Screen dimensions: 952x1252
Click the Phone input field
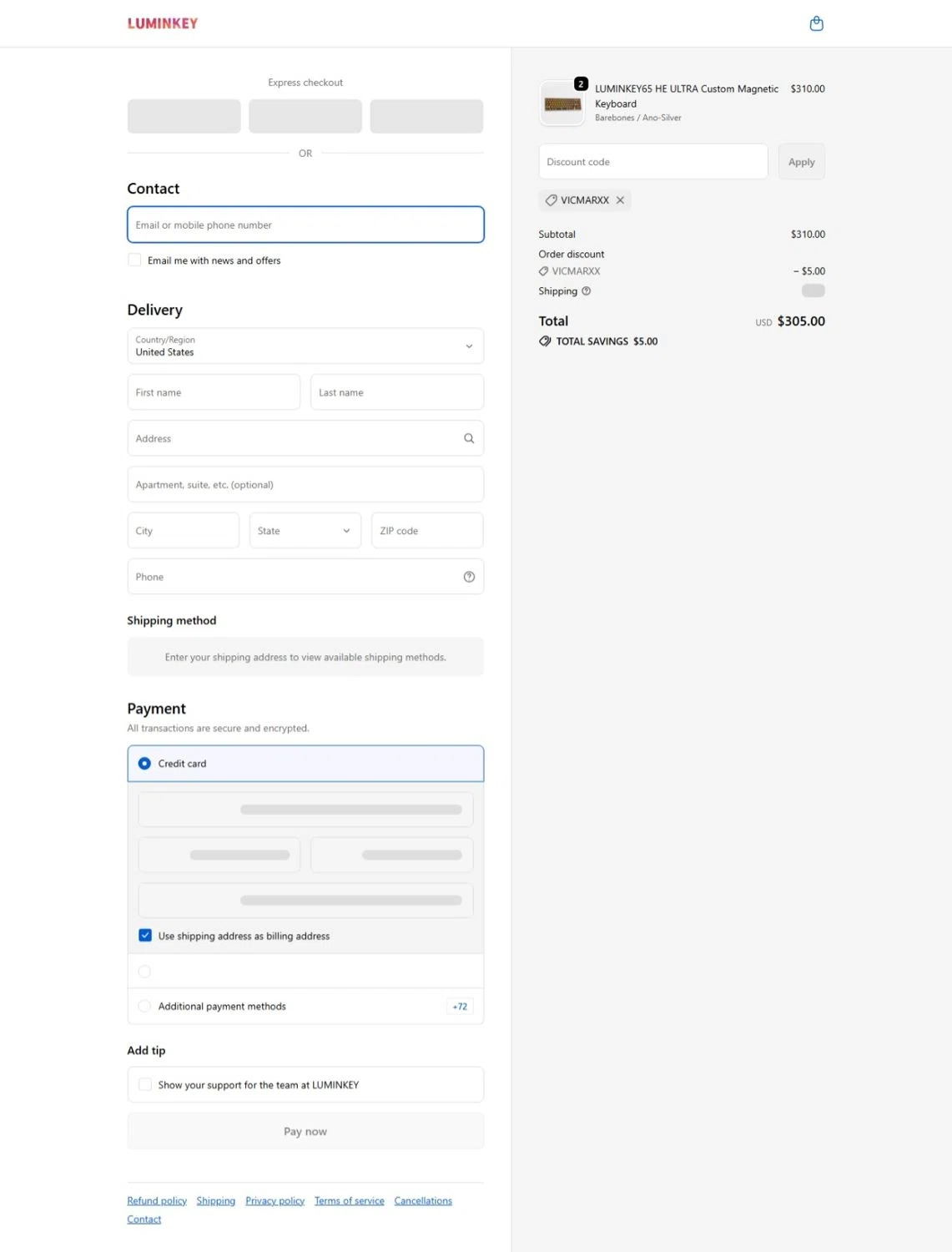click(305, 577)
